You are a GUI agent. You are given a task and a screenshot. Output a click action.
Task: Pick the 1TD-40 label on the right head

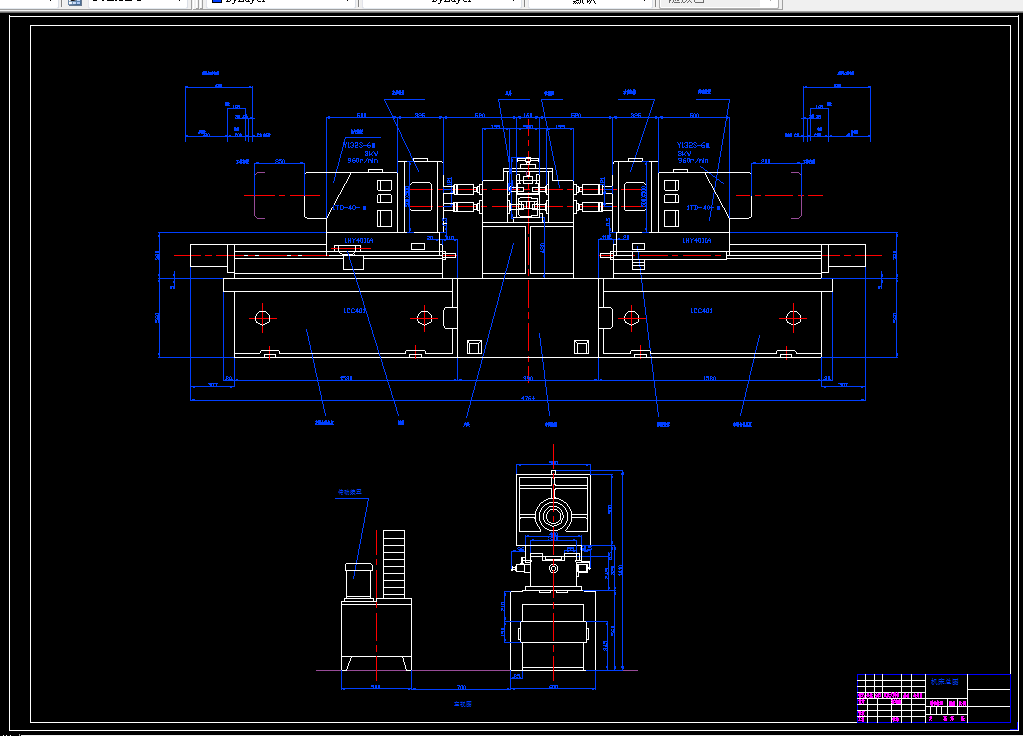[x=703, y=208]
